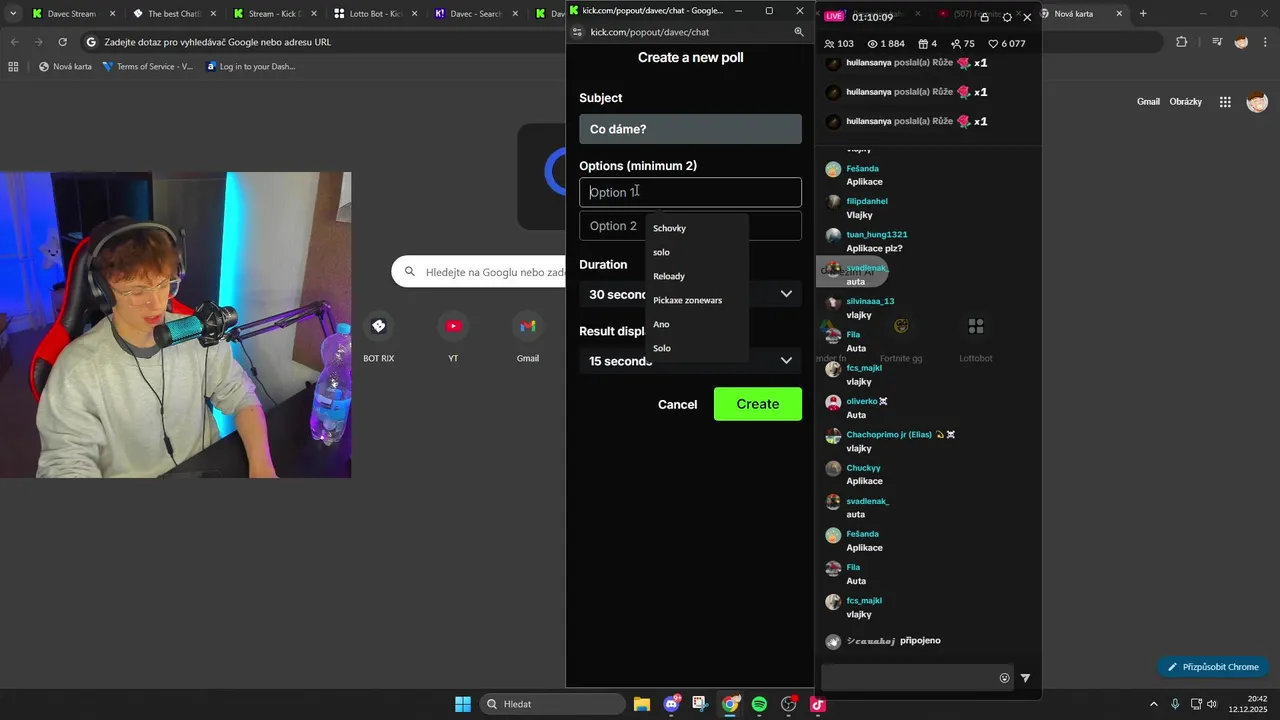Open the YT shortcut tile

tap(453, 336)
